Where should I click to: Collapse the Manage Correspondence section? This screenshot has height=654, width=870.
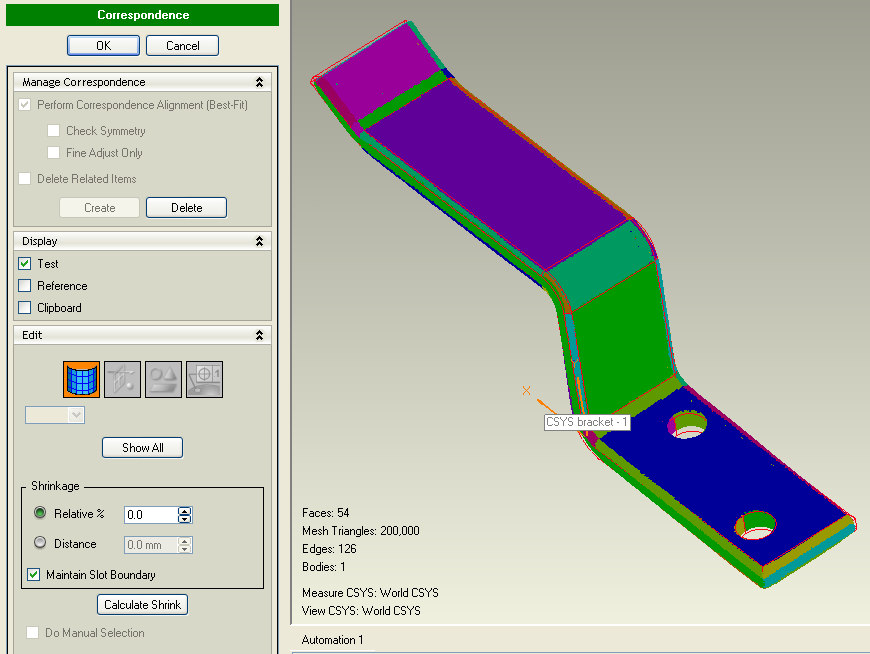[x=259, y=81]
